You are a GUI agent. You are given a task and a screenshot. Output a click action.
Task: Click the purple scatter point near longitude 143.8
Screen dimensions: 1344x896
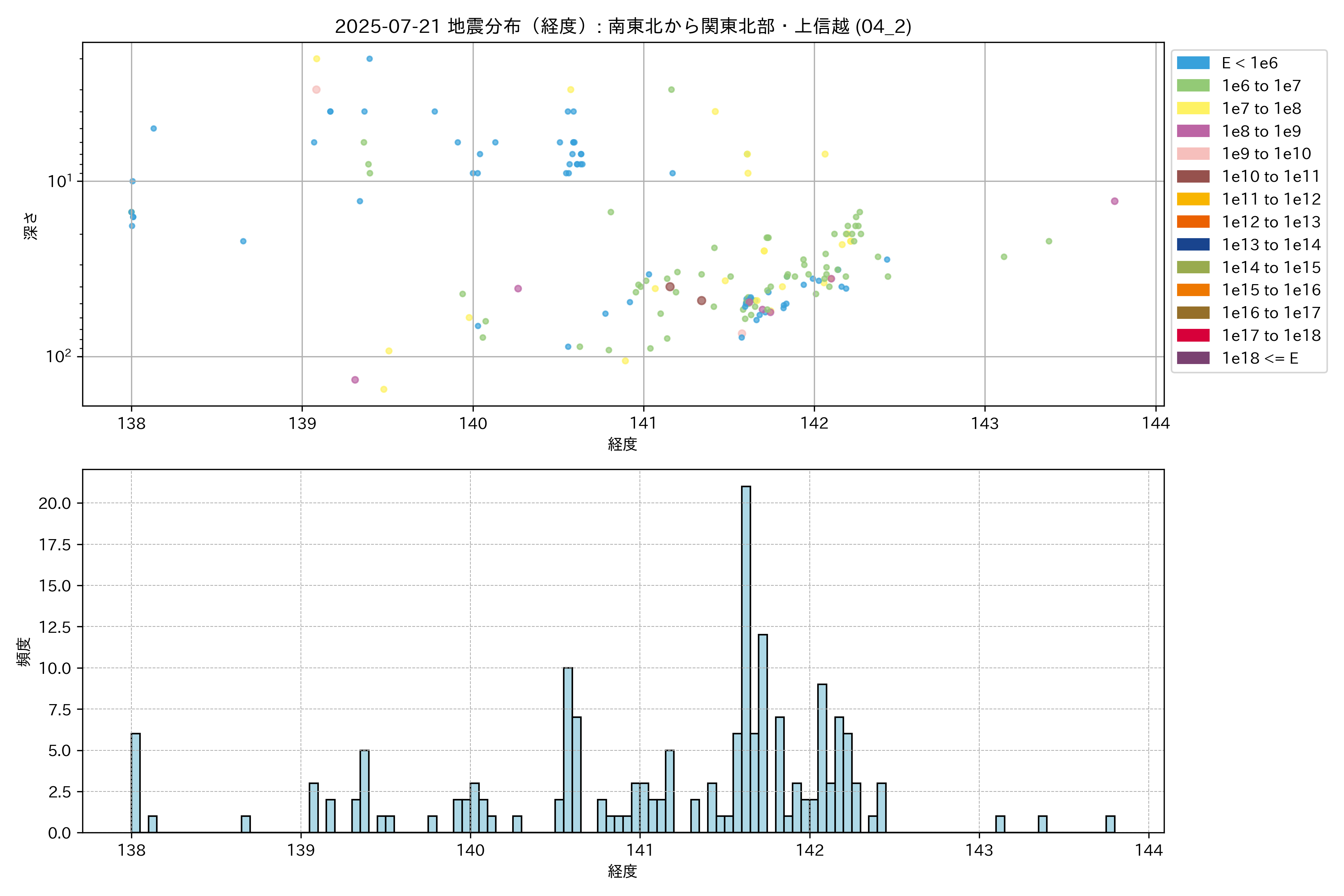1114,201
